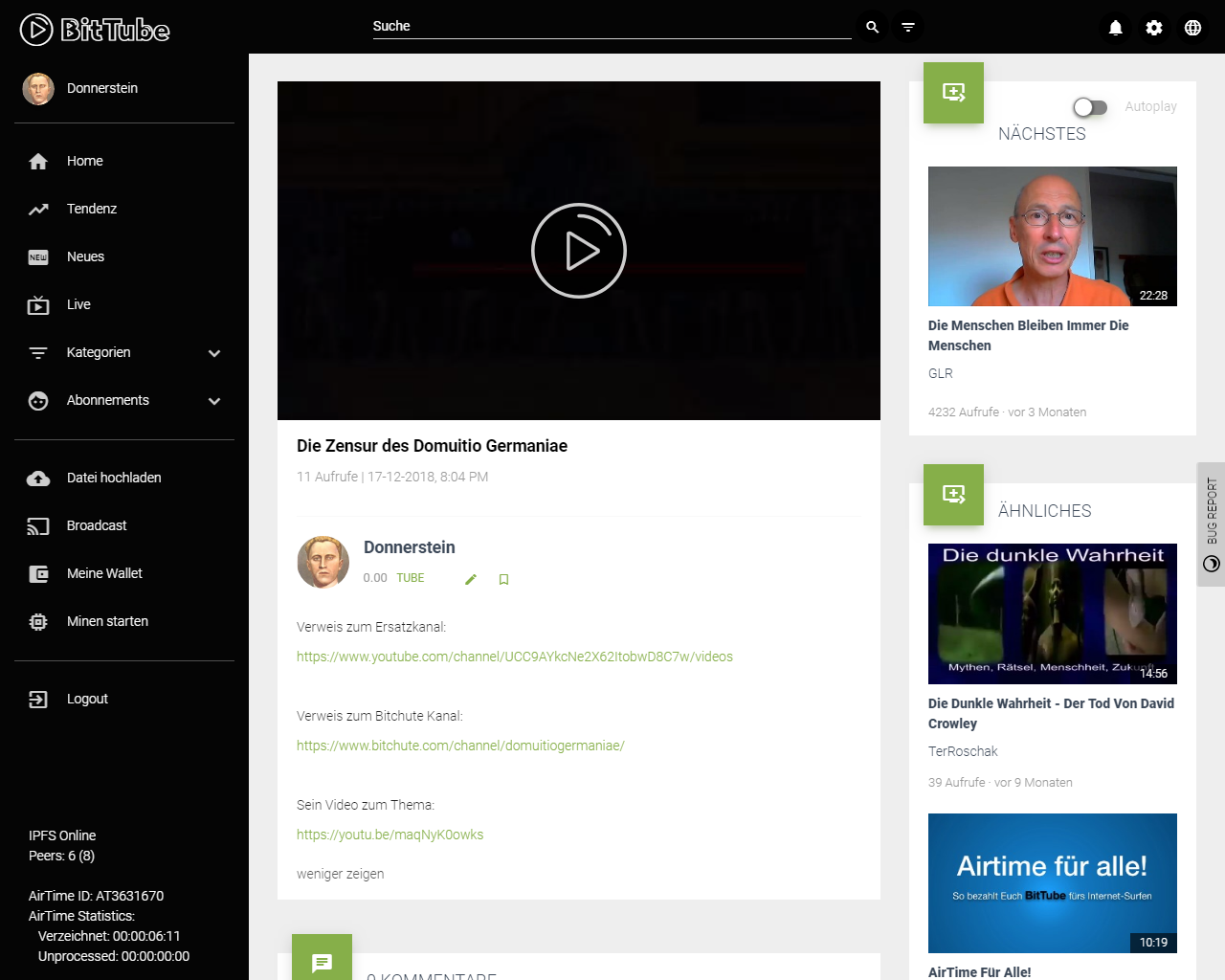Open the 'Airtime für alle!' video thumbnail
Image resolution: width=1225 pixels, height=980 pixels.
tap(1053, 883)
